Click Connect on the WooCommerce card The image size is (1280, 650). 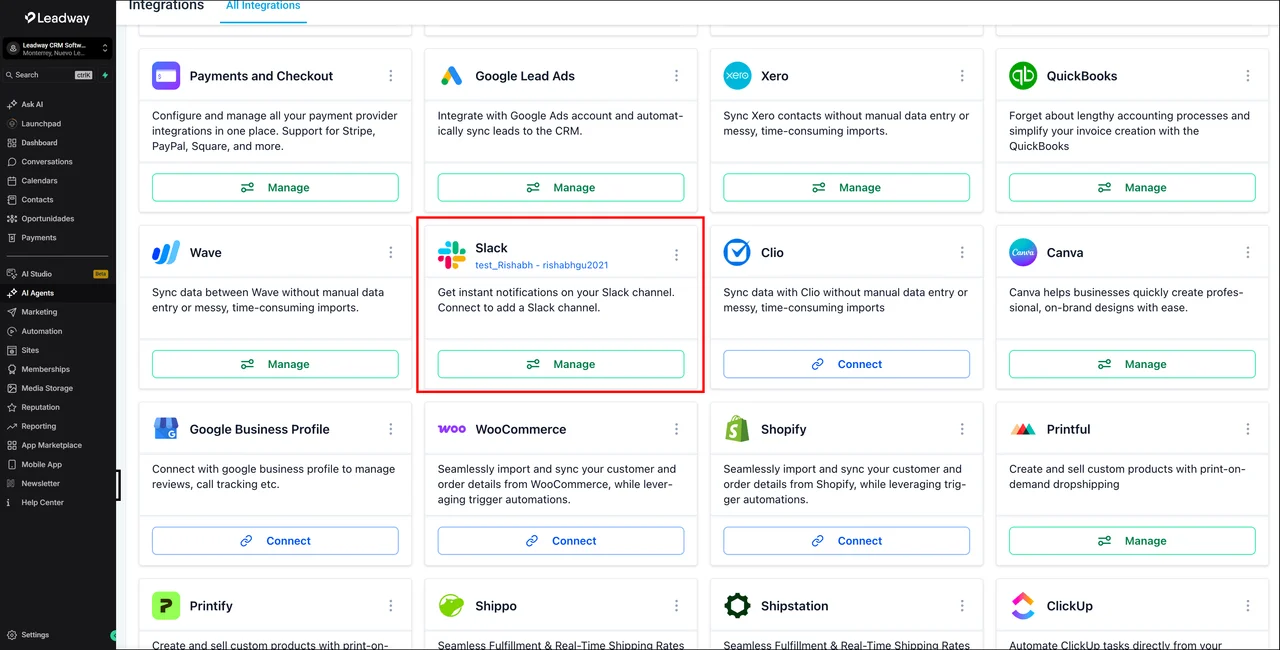[x=561, y=541]
